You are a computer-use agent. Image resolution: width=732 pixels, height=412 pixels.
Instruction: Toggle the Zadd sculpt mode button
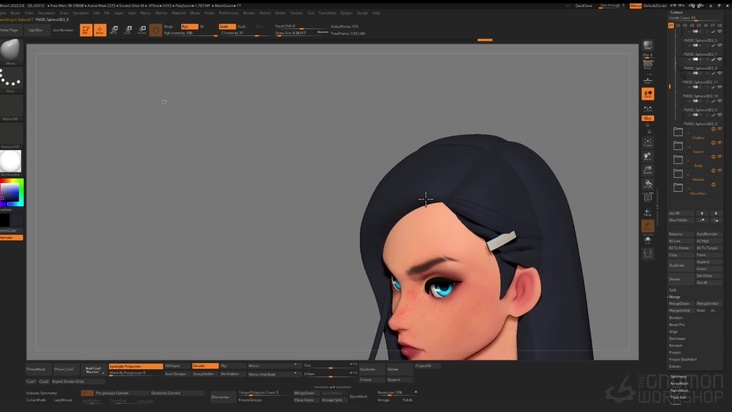tap(227, 27)
